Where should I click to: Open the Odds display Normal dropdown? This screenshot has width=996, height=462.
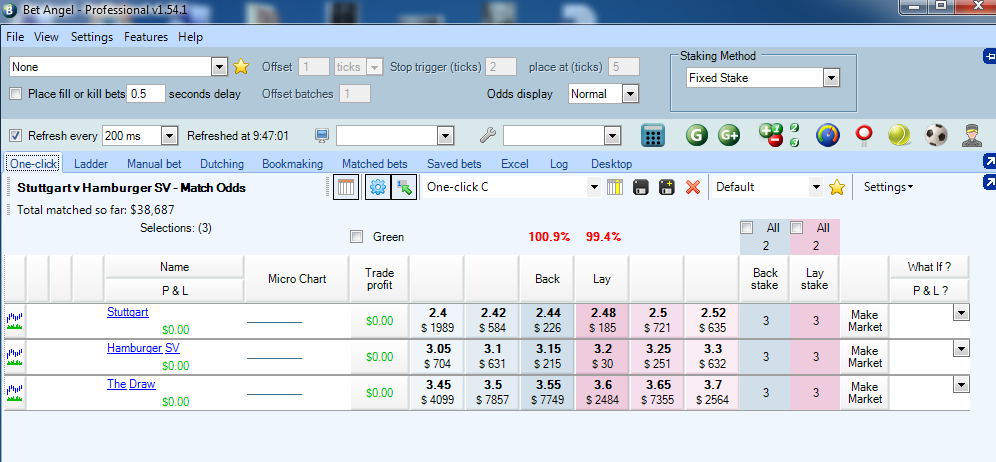630,94
